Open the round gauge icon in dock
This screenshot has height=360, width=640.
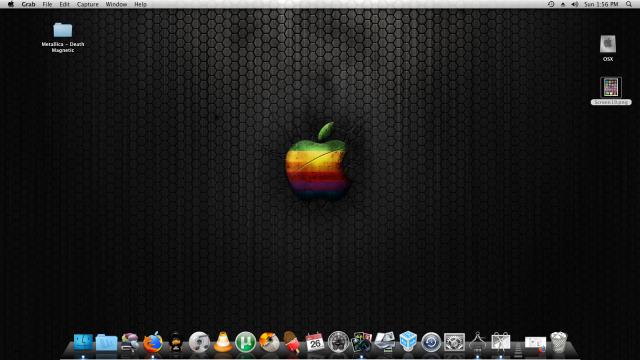coord(338,342)
